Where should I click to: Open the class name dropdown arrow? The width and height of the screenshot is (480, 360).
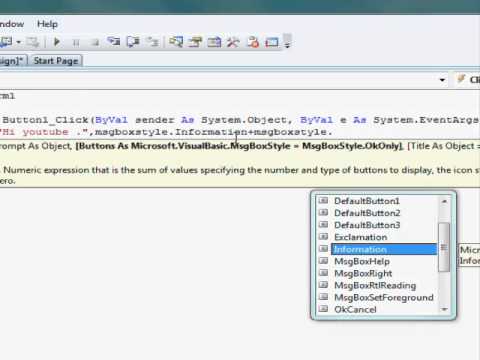click(442, 80)
